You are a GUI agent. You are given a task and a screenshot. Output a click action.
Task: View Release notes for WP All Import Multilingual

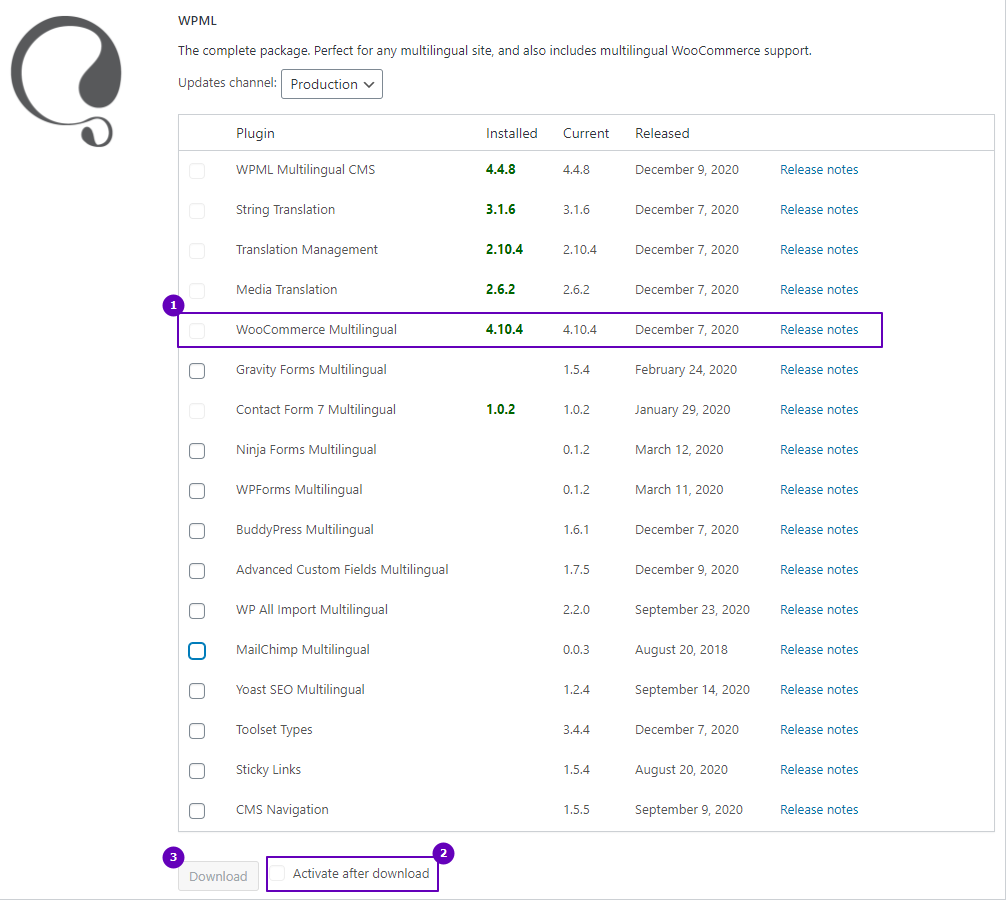(x=819, y=609)
